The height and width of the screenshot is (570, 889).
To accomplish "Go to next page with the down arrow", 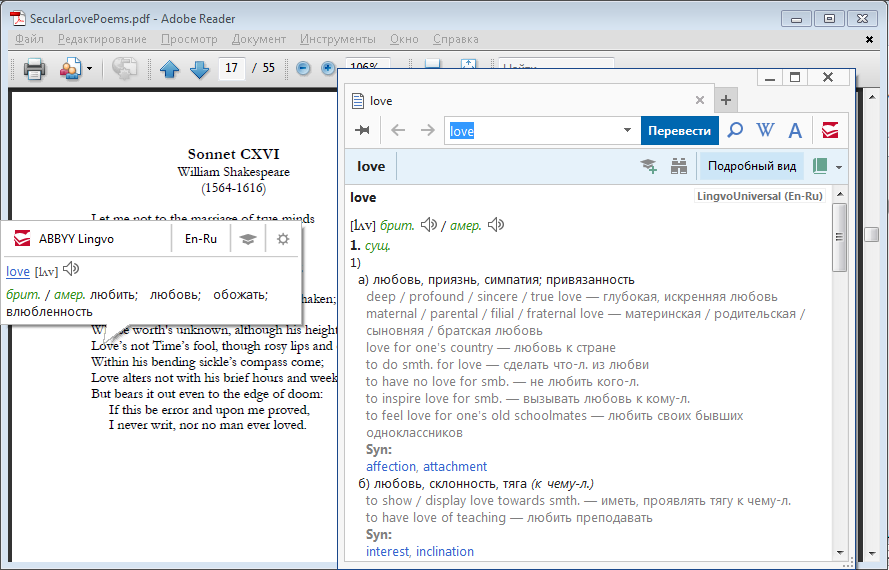I will click(x=198, y=69).
